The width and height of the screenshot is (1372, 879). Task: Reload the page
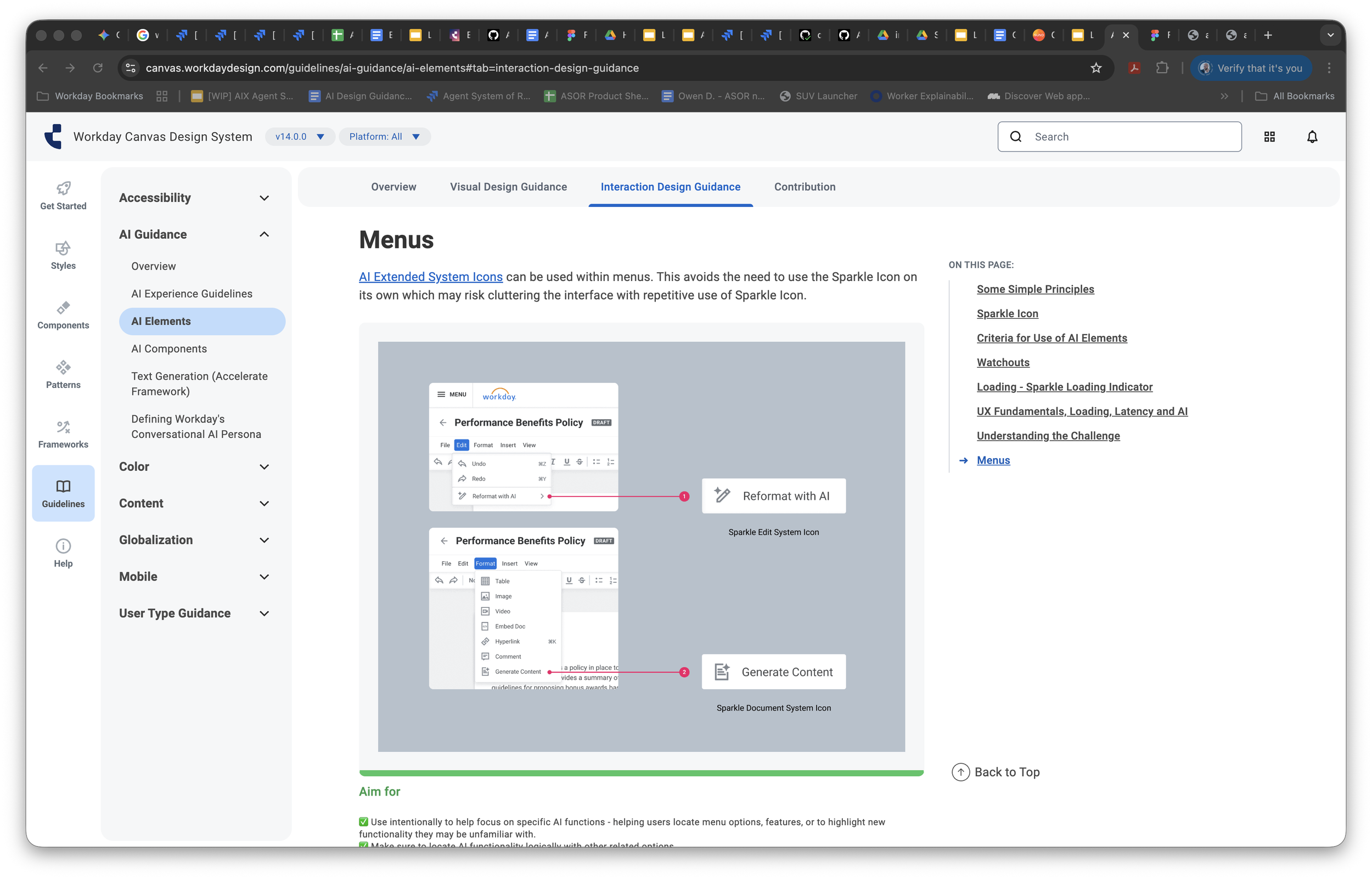(x=98, y=68)
